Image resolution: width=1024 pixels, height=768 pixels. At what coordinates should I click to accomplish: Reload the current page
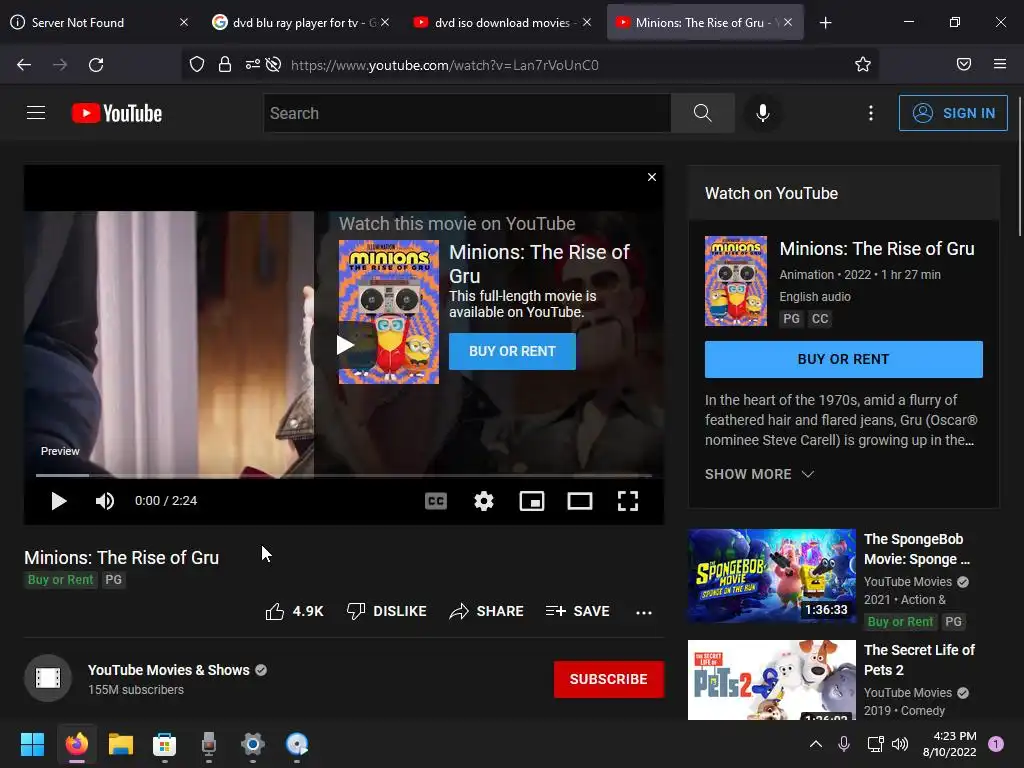(x=96, y=65)
